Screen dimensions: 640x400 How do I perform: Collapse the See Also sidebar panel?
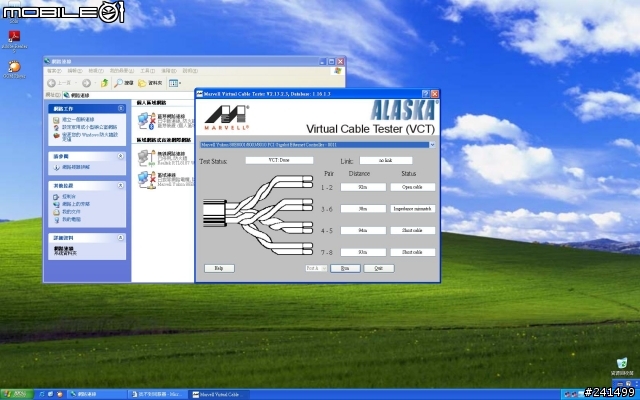pos(121,156)
